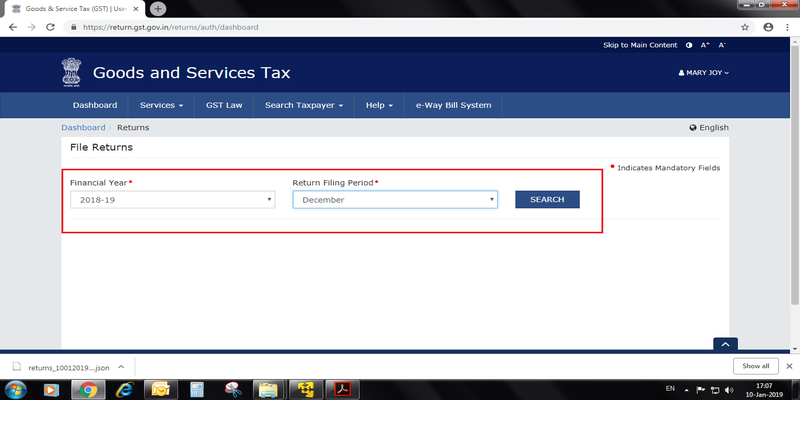Open the Return Filing Period dropdown
800x424 pixels.
[x=394, y=200]
